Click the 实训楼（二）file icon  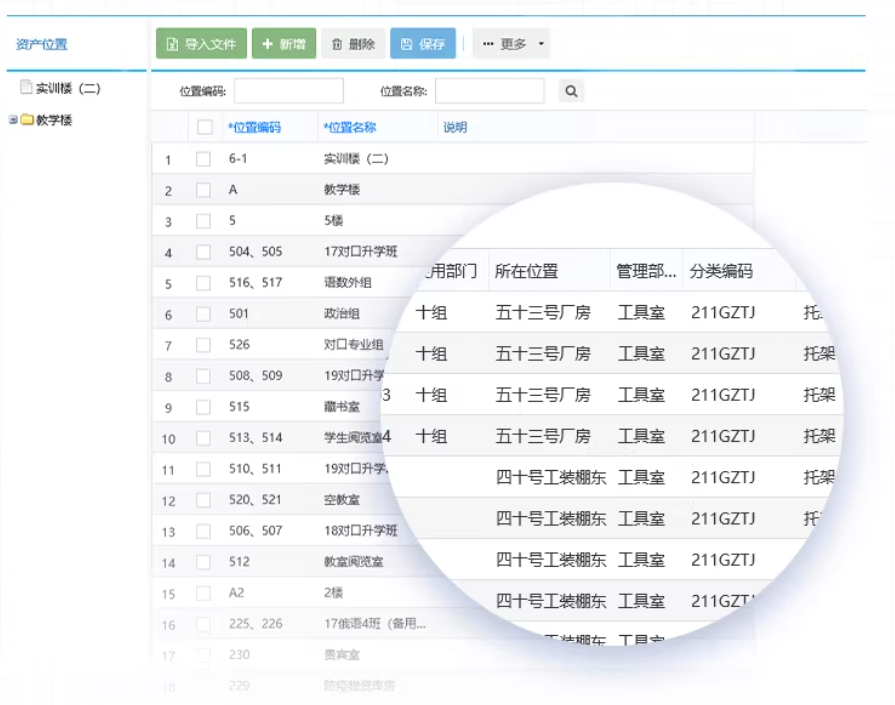[26, 87]
